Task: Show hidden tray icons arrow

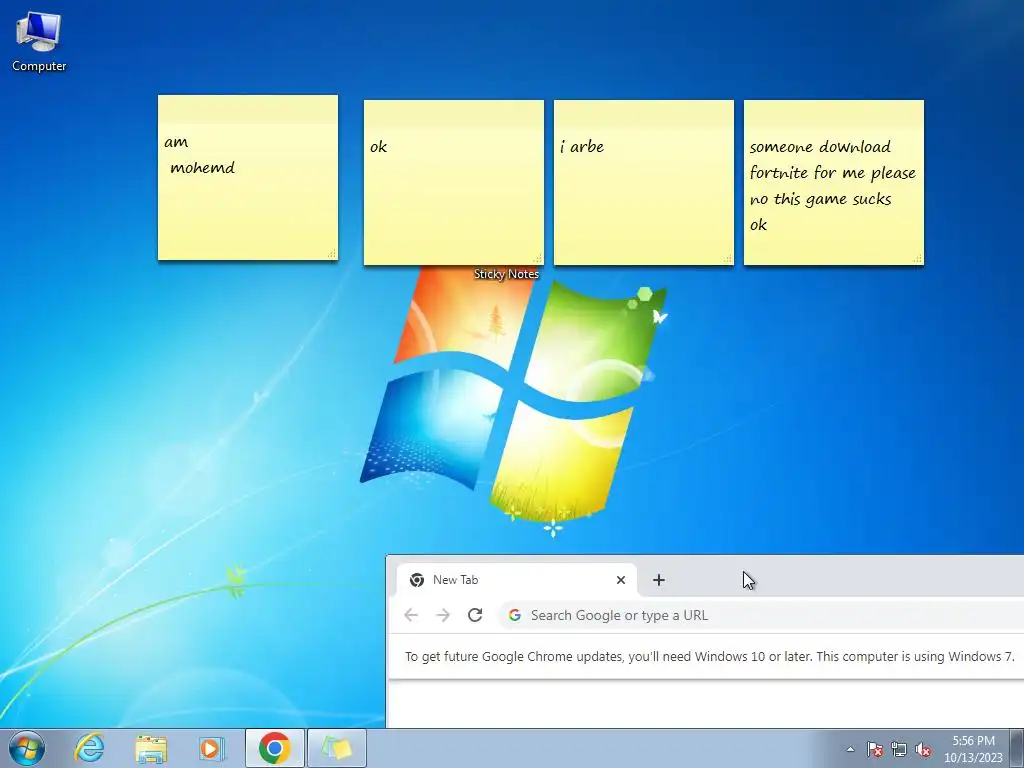Action: pos(850,749)
